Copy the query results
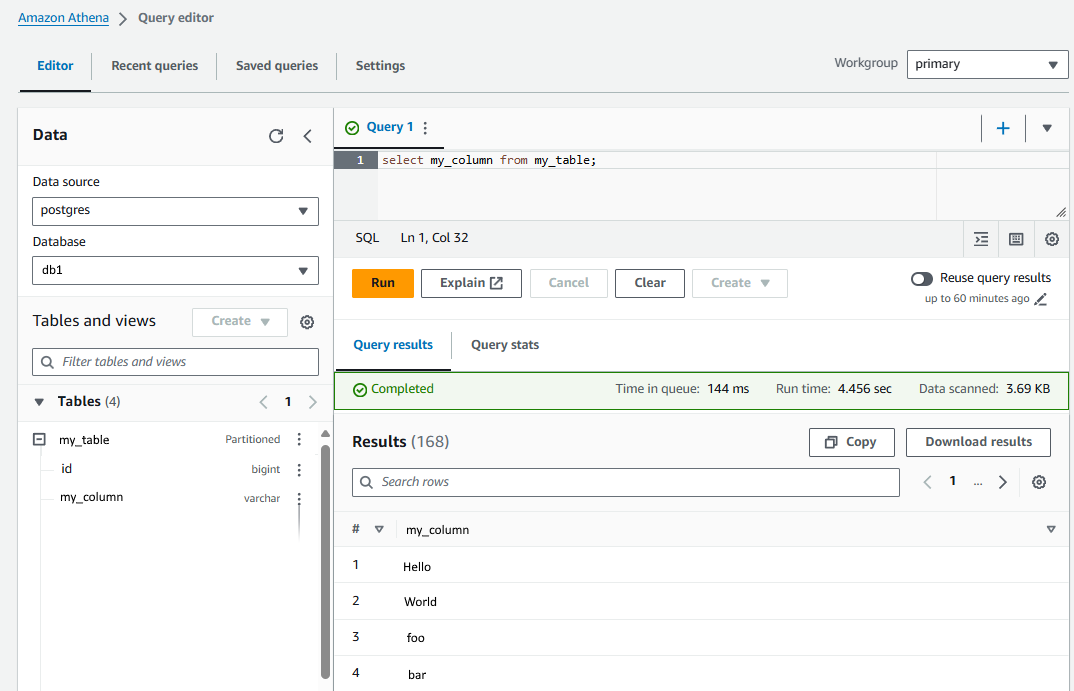The width and height of the screenshot is (1074, 691). point(851,442)
